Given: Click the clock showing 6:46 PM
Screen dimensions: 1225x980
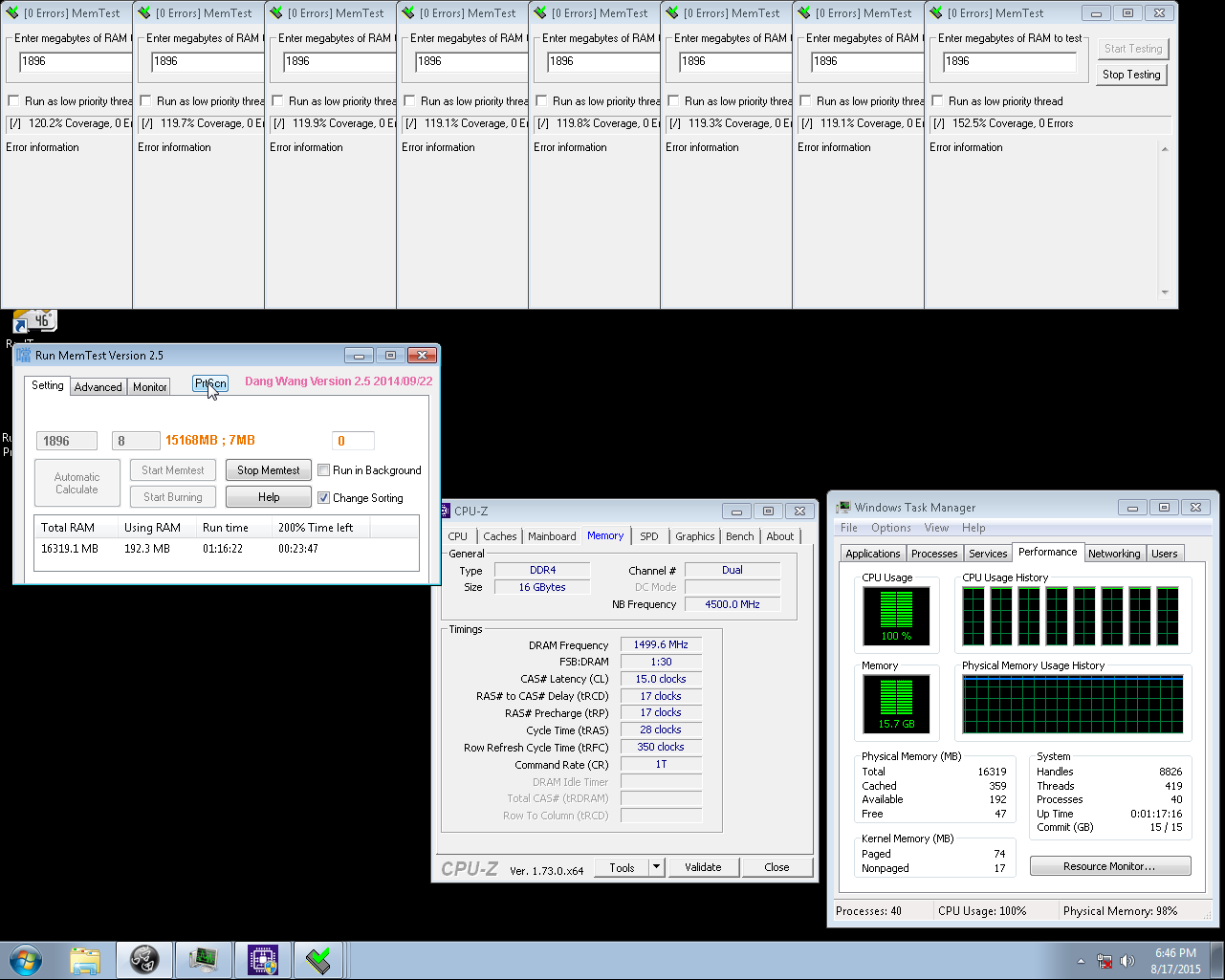Looking at the screenshot, I should click(1175, 961).
